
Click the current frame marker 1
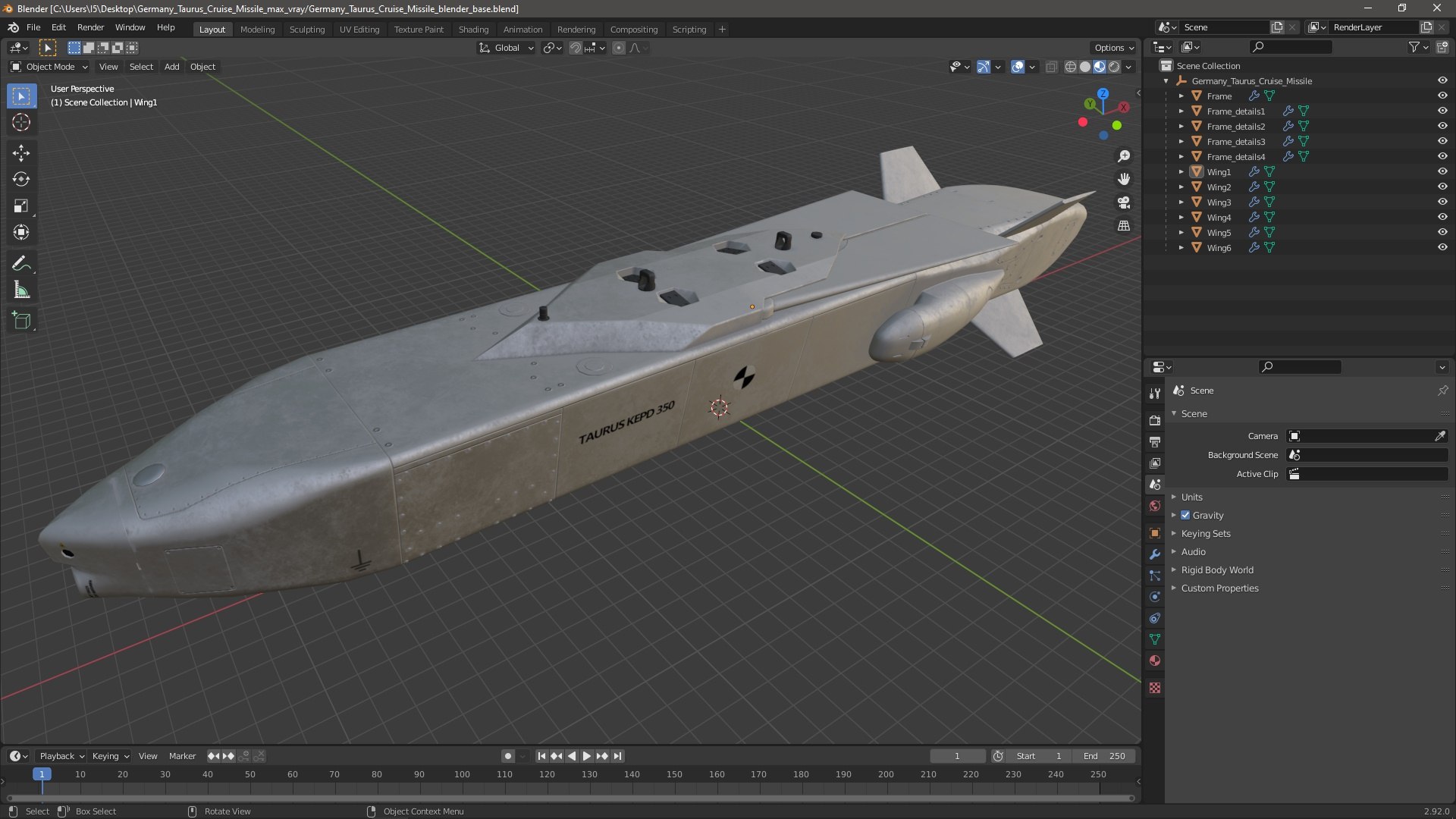42,774
